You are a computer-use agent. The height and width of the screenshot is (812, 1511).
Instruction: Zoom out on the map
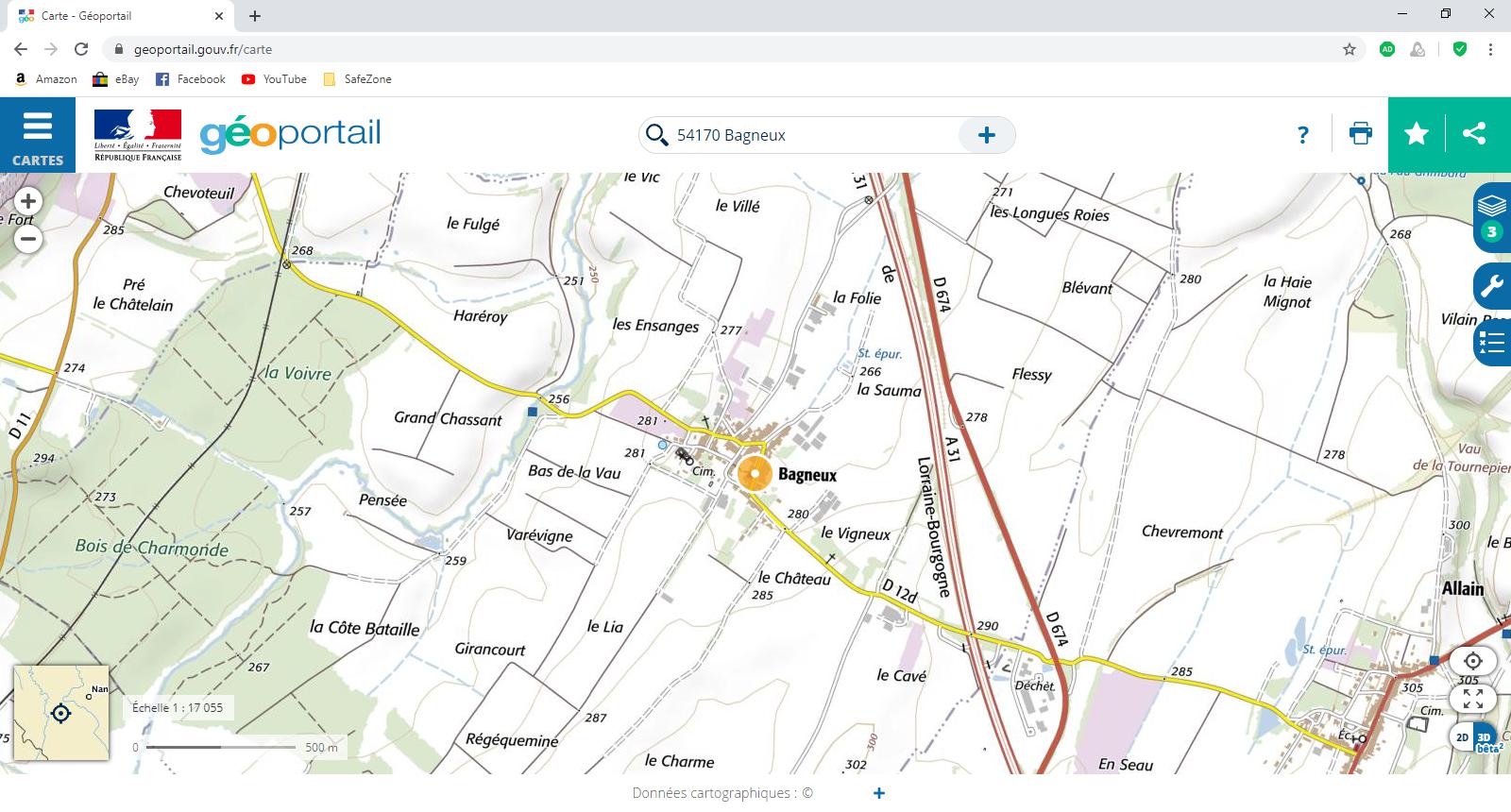click(x=28, y=239)
